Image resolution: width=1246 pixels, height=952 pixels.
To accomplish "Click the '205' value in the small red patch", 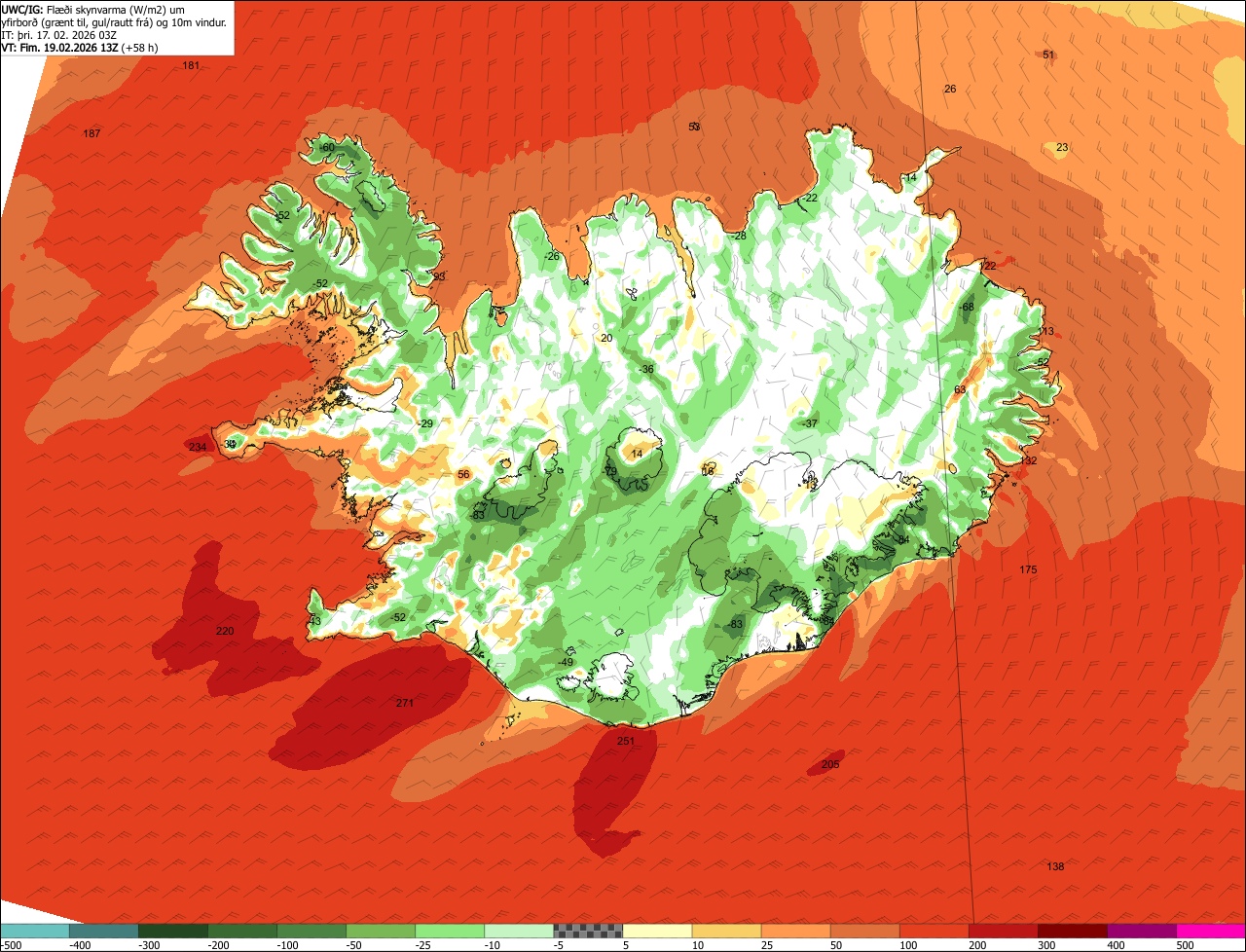I will click(830, 764).
